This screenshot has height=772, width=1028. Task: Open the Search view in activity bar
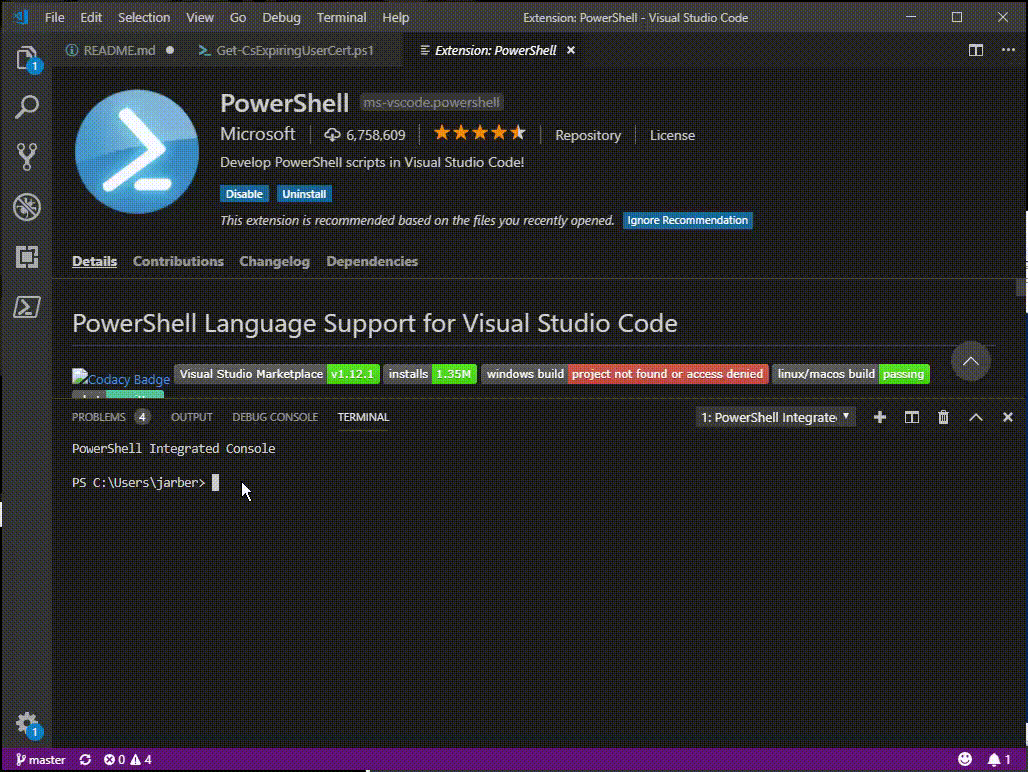point(27,107)
